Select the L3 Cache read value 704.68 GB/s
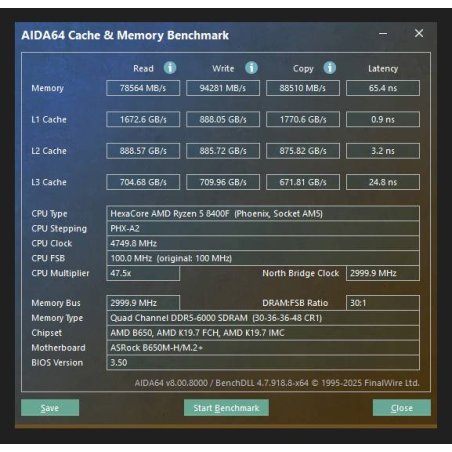This screenshot has height=452, width=452. pos(143,182)
